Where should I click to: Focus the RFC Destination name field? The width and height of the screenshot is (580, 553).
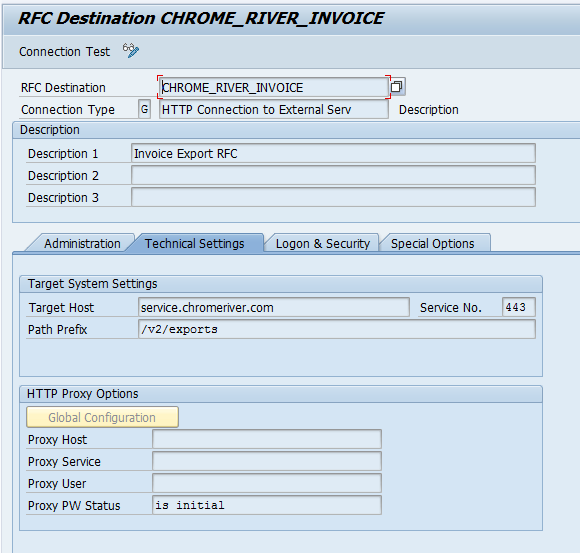click(274, 87)
